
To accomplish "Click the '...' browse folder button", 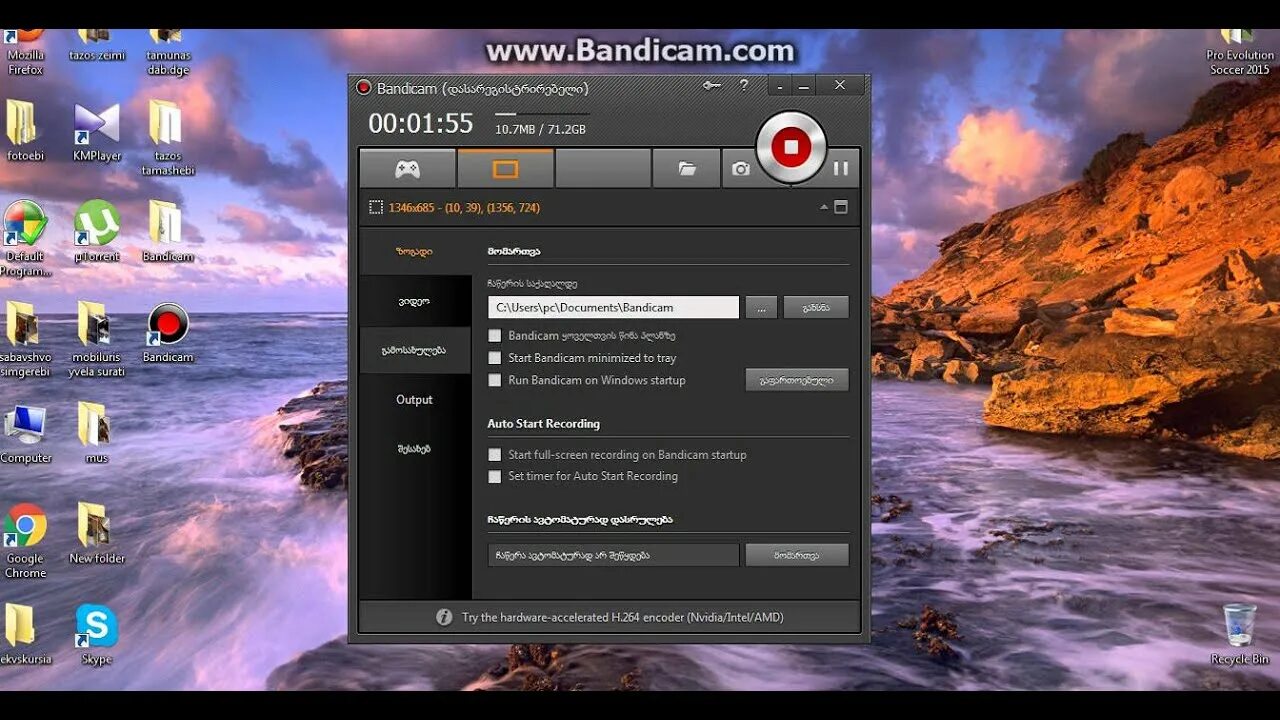I will coord(761,307).
